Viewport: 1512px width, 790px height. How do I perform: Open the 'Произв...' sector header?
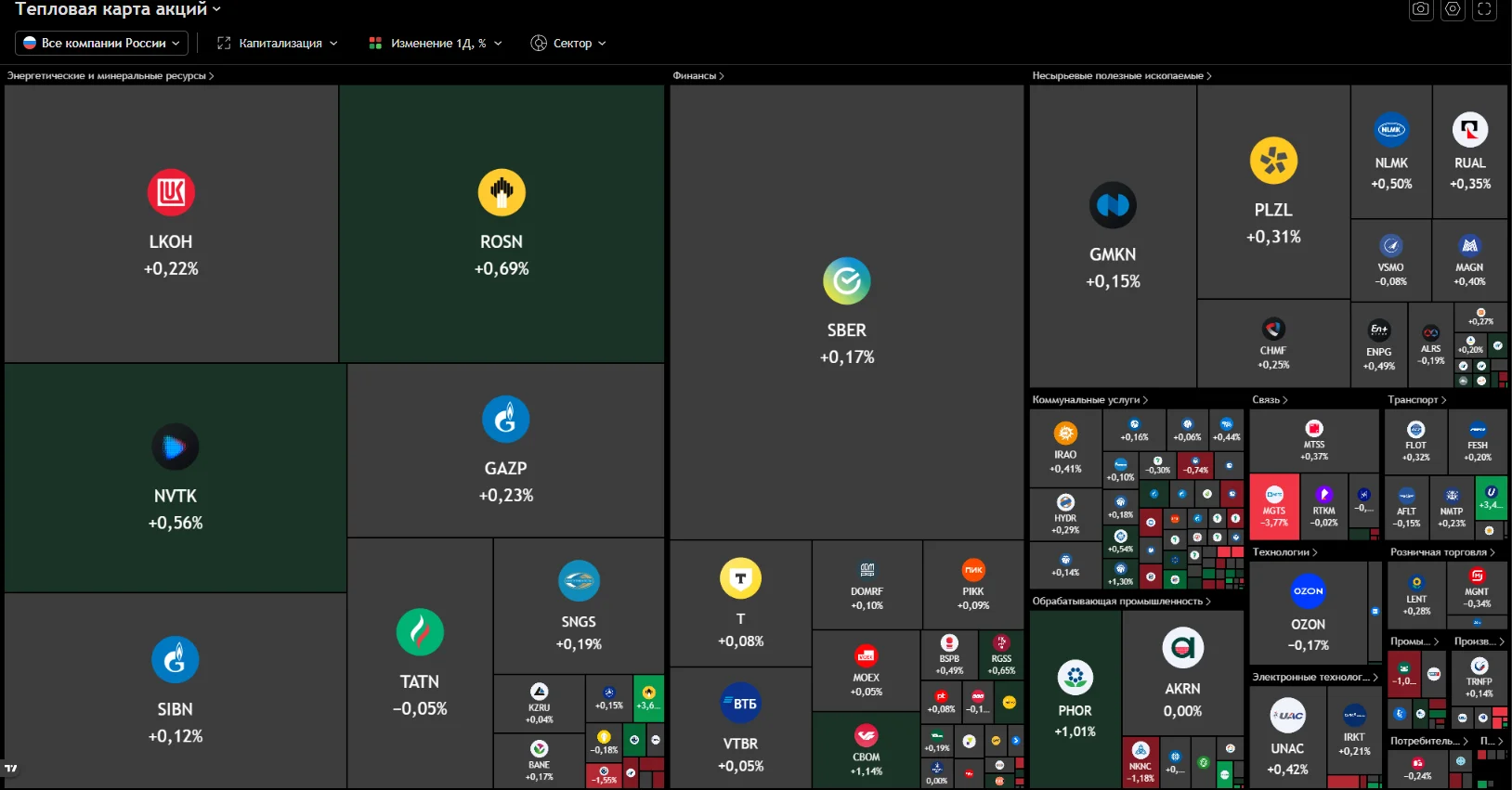coord(1479,641)
